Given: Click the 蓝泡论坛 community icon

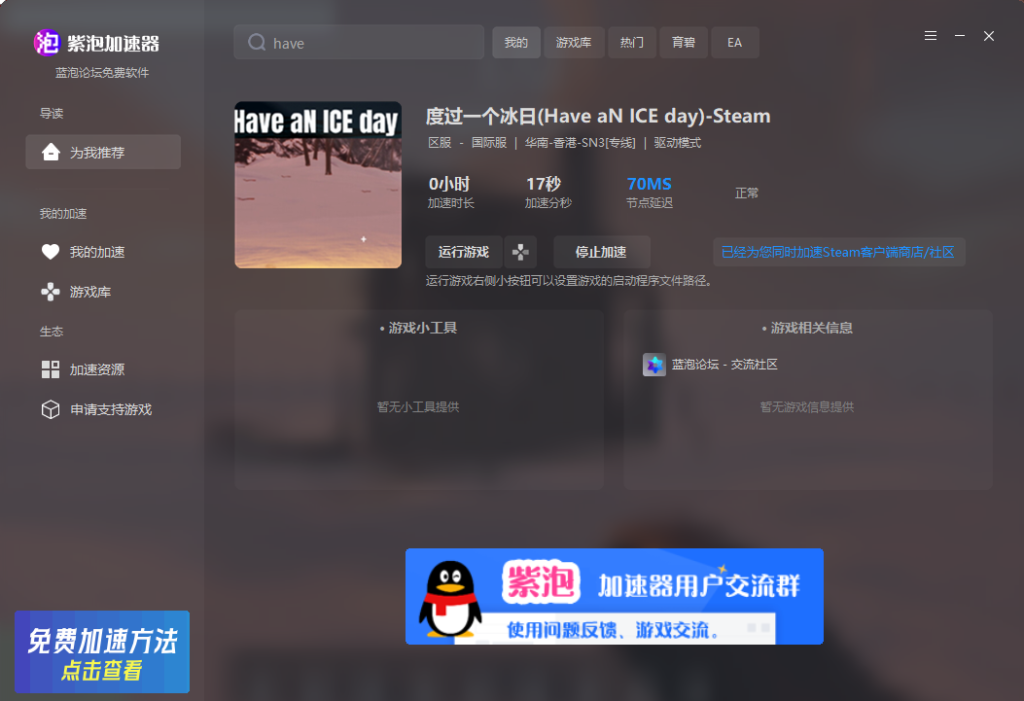Looking at the screenshot, I should [654, 365].
